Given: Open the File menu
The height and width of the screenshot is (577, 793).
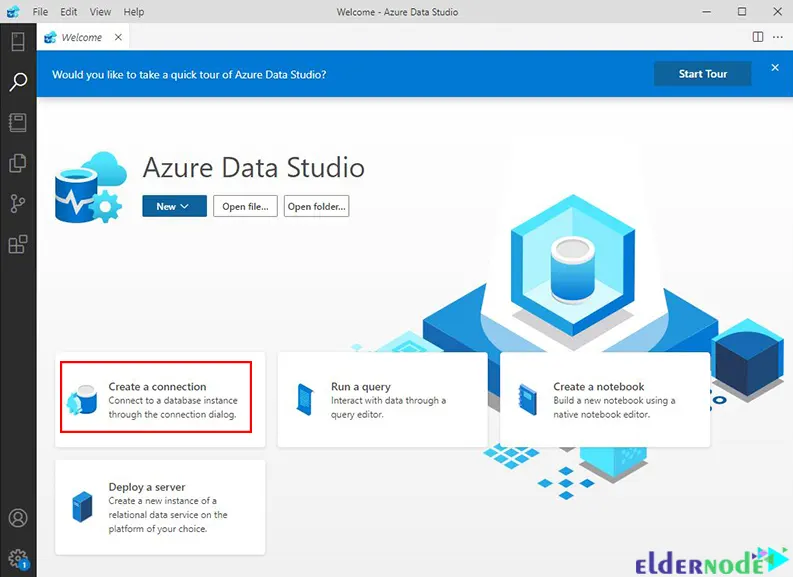Looking at the screenshot, I should (x=40, y=12).
